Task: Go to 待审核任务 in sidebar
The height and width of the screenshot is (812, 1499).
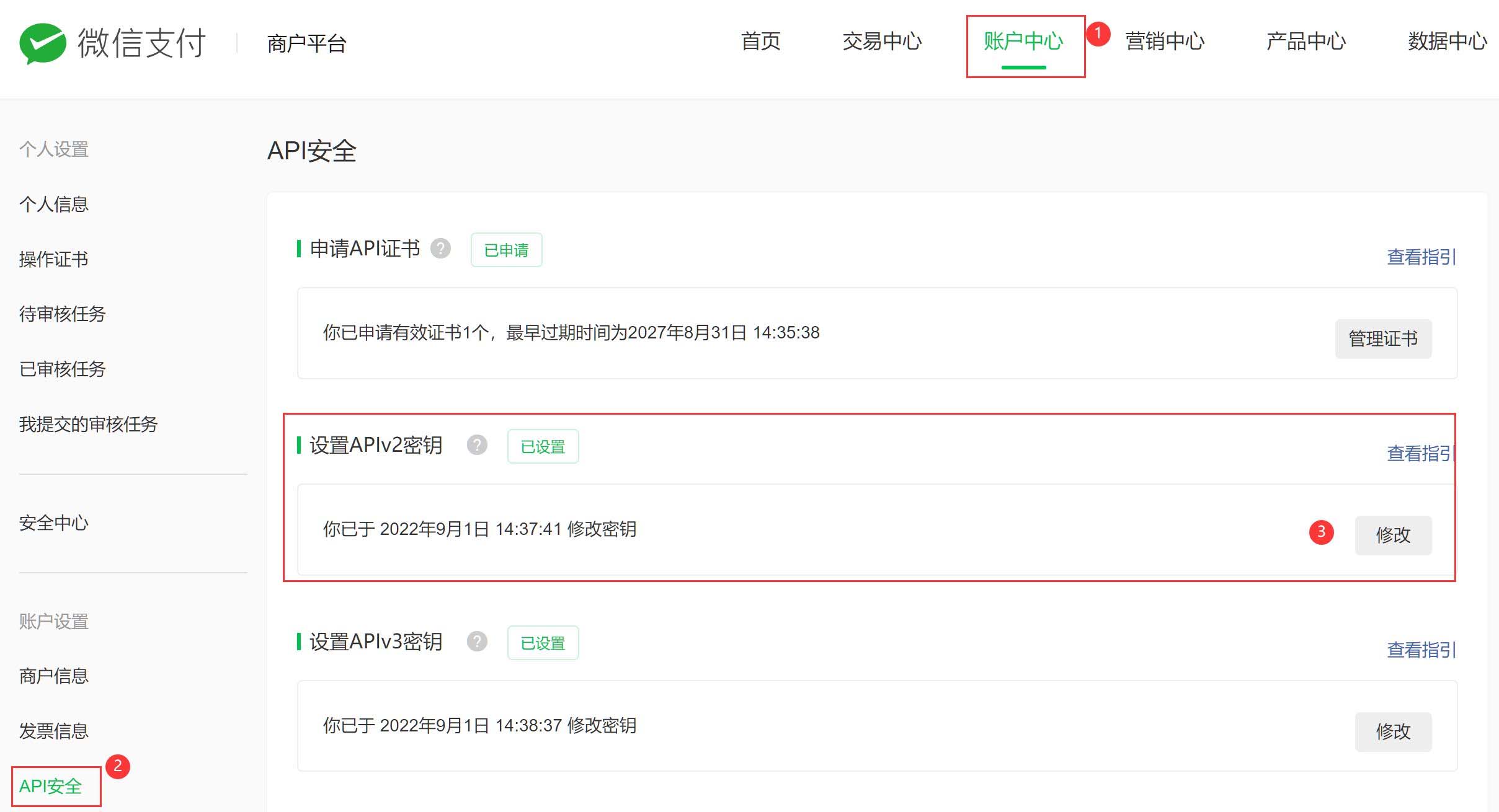Action: point(63,314)
